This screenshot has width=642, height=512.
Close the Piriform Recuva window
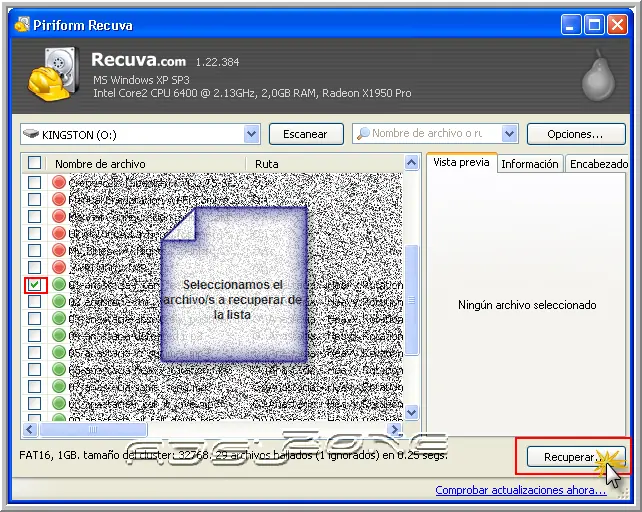pyautogui.click(x=617, y=25)
